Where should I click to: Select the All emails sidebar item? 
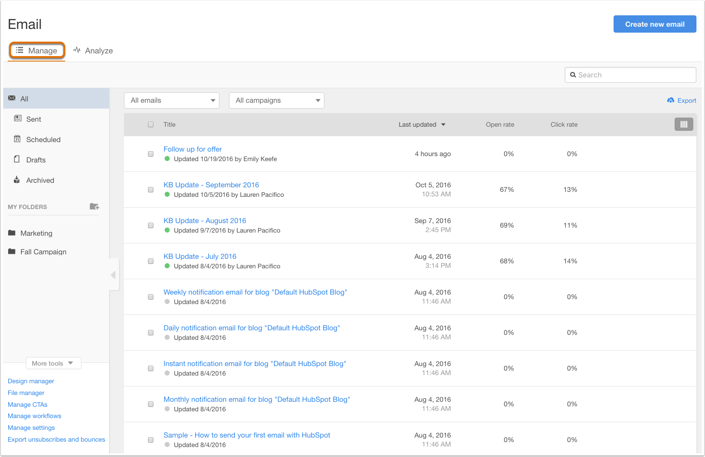pyautogui.click(x=56, y=99)
